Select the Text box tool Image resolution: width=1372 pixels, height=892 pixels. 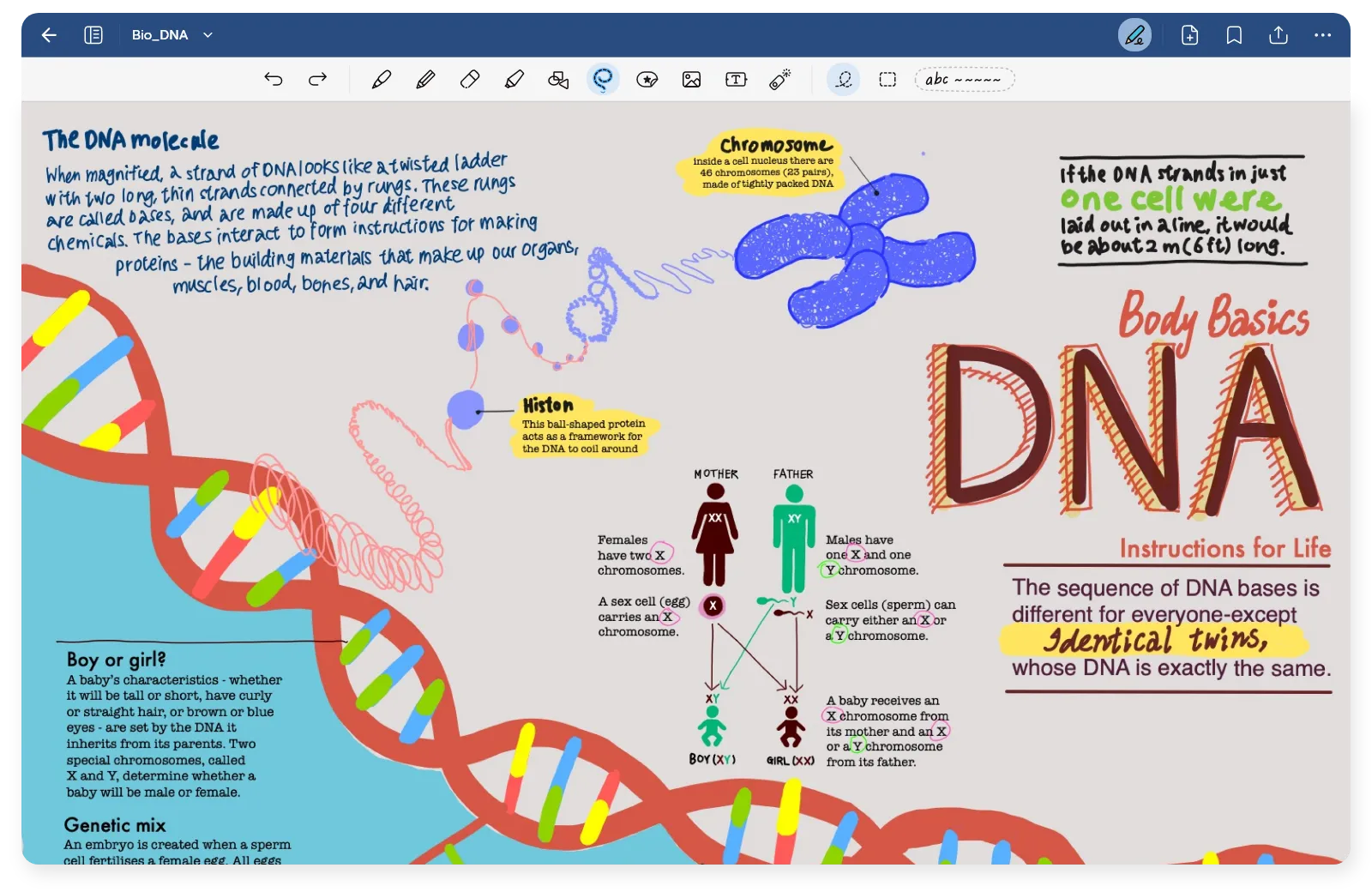735,79
